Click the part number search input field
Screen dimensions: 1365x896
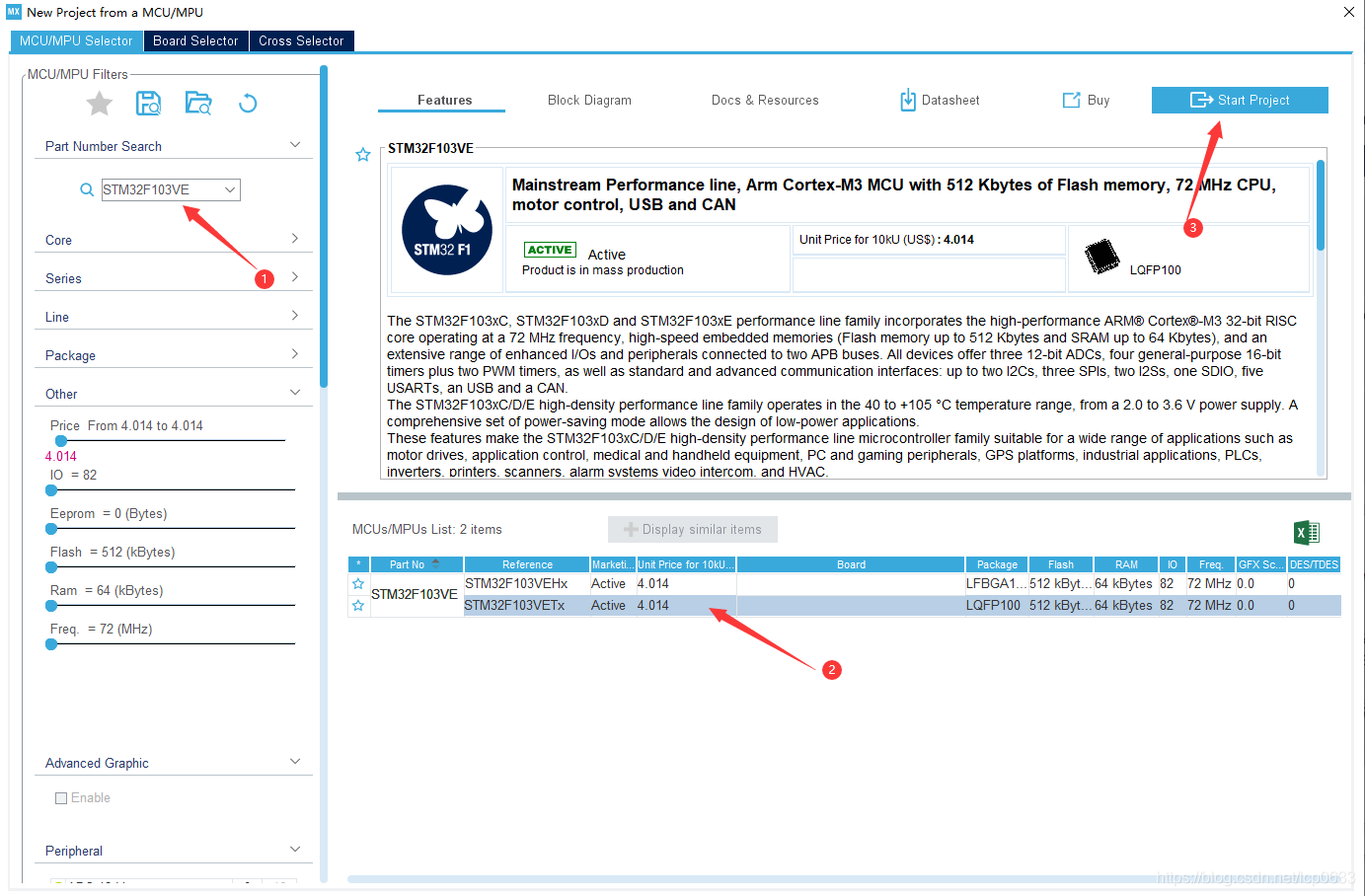[162, 189]
